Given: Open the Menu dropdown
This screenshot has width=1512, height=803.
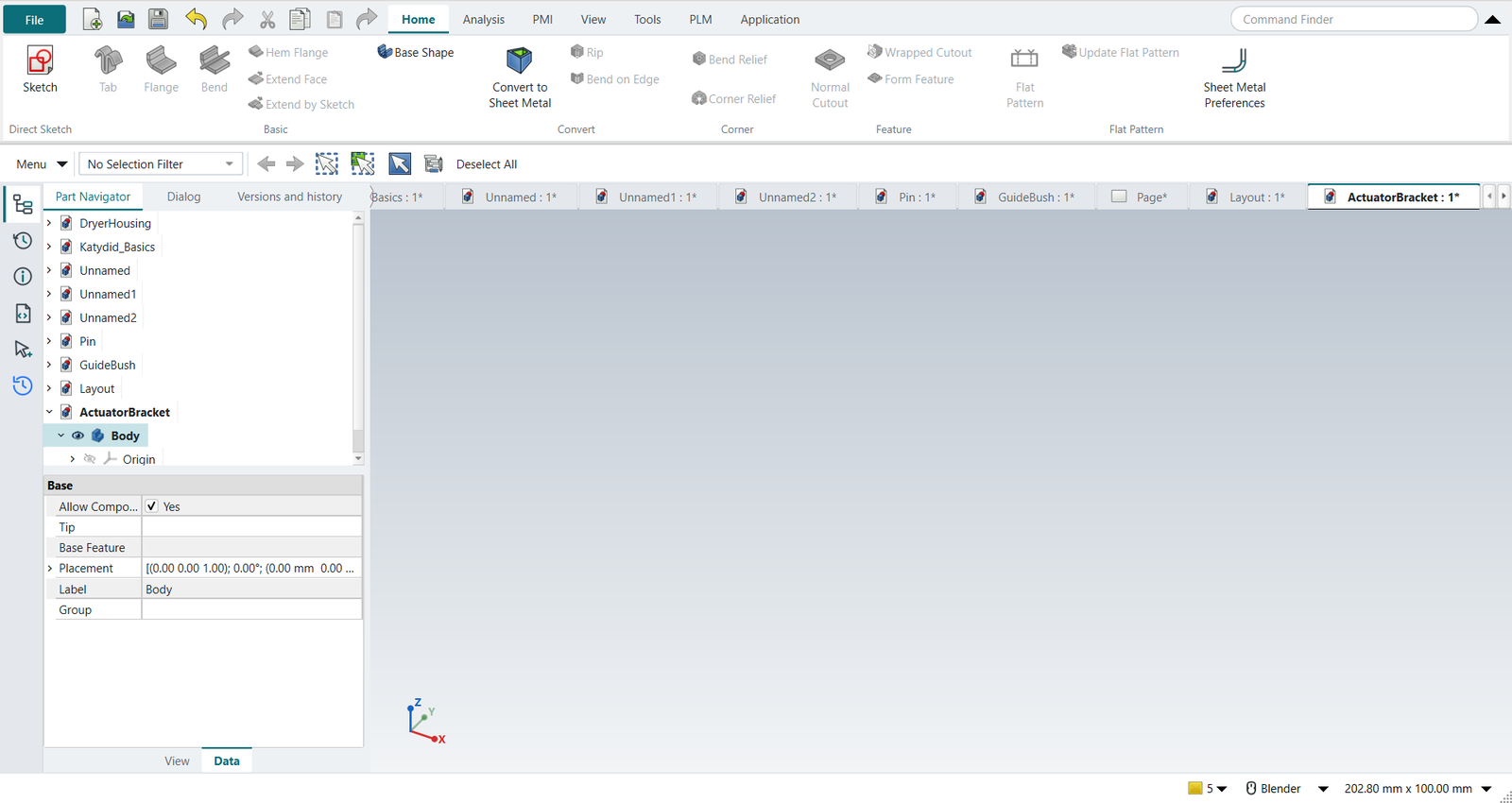Looking at the screenshot, I should 42,164.
